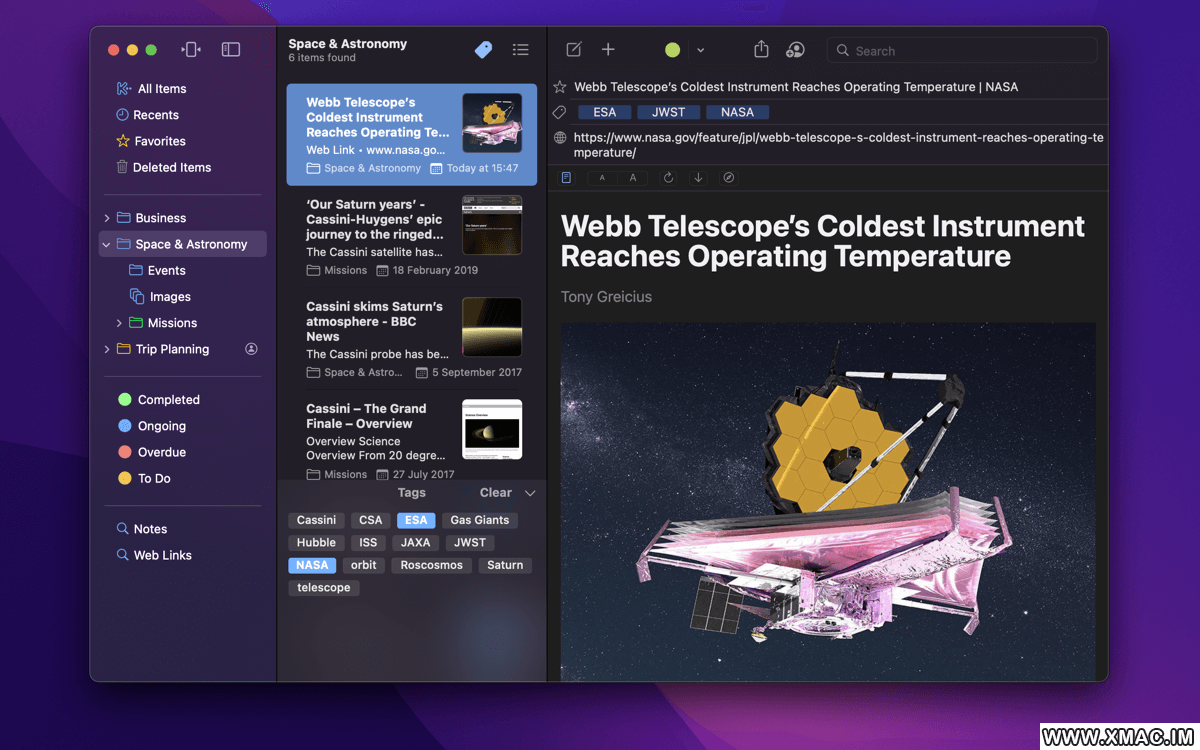The image size is (1200, 750).
Task: Click the add collaborator icon
Action: (795, 50)
